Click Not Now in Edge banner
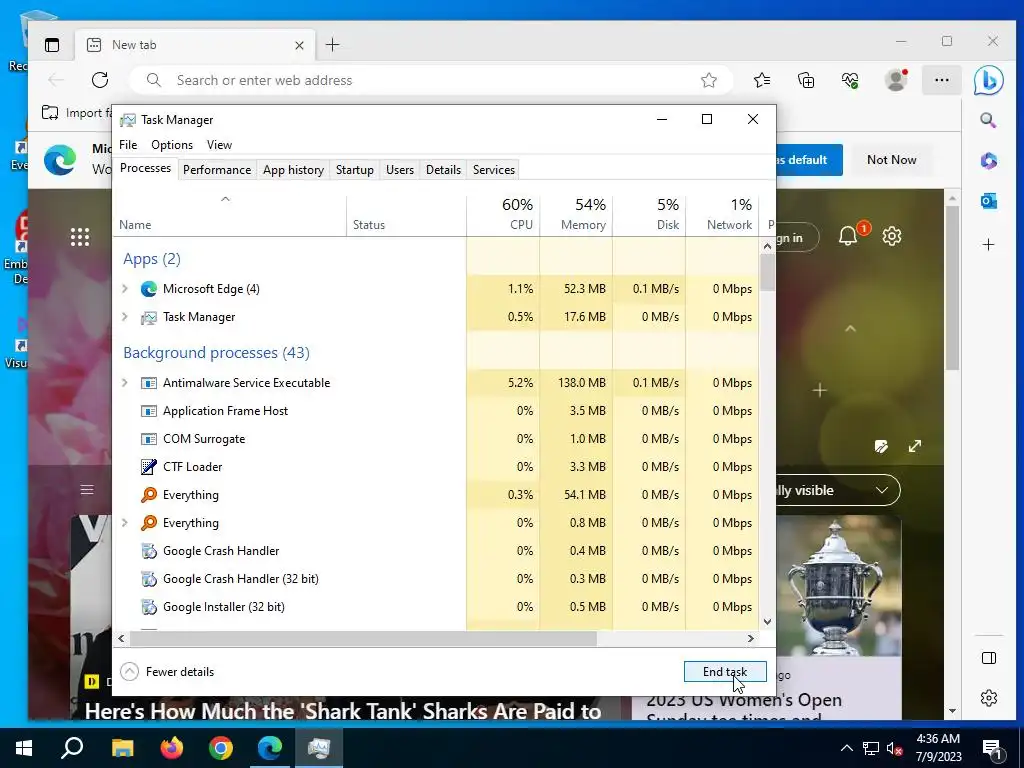This screenshot has height=768, width=1024. [x=891, y=160]
